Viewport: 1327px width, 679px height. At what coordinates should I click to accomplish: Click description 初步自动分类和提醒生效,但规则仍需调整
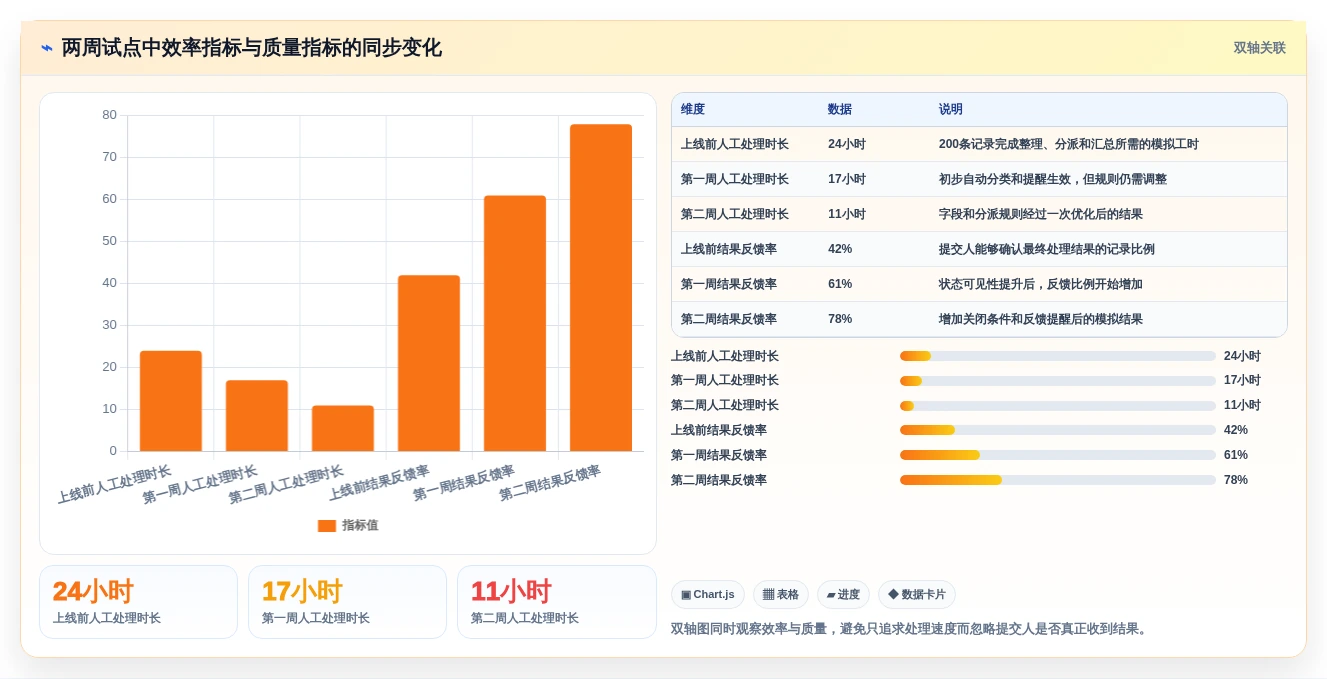click(x=1053, y=179)
